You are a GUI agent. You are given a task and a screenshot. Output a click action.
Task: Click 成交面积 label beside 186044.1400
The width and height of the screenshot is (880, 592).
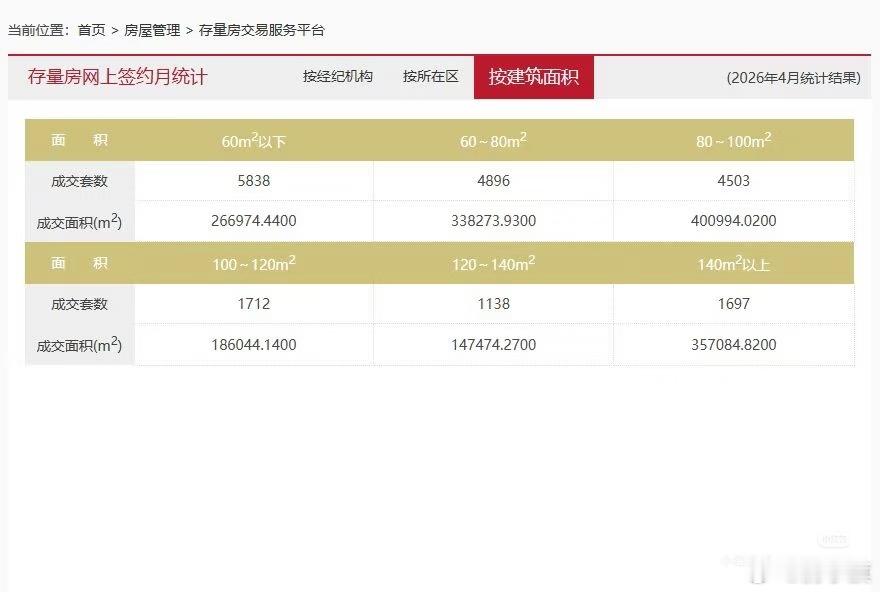pos(79,345)
